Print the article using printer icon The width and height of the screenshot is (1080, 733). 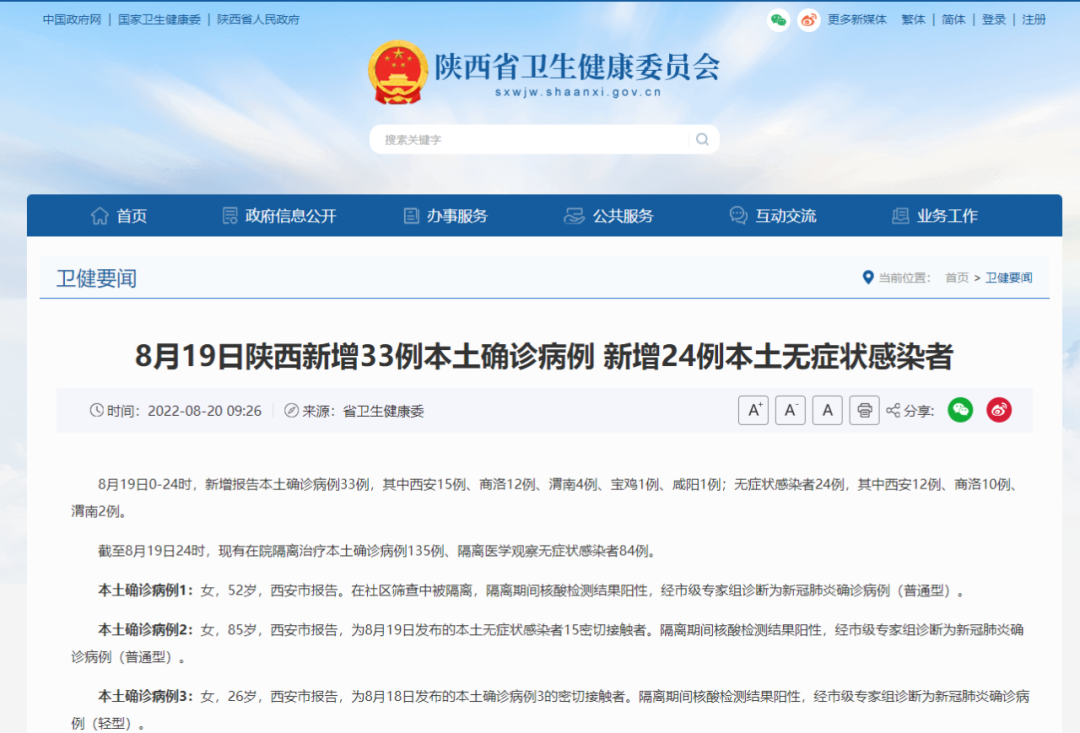[864, 411]
